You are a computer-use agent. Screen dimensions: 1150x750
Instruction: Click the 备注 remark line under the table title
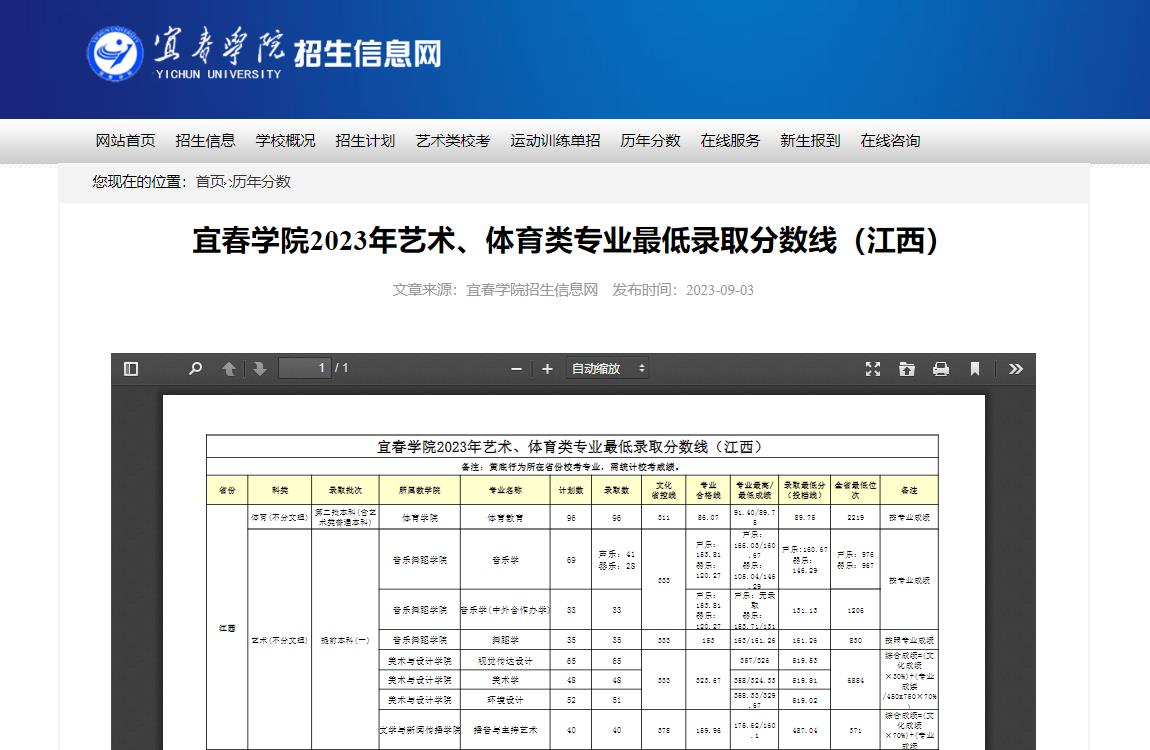(x=572, y=467)
